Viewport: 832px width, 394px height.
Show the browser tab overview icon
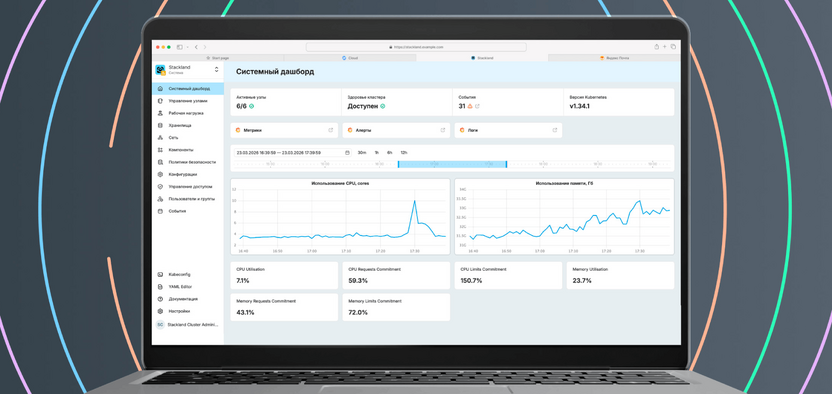point(673,47)
